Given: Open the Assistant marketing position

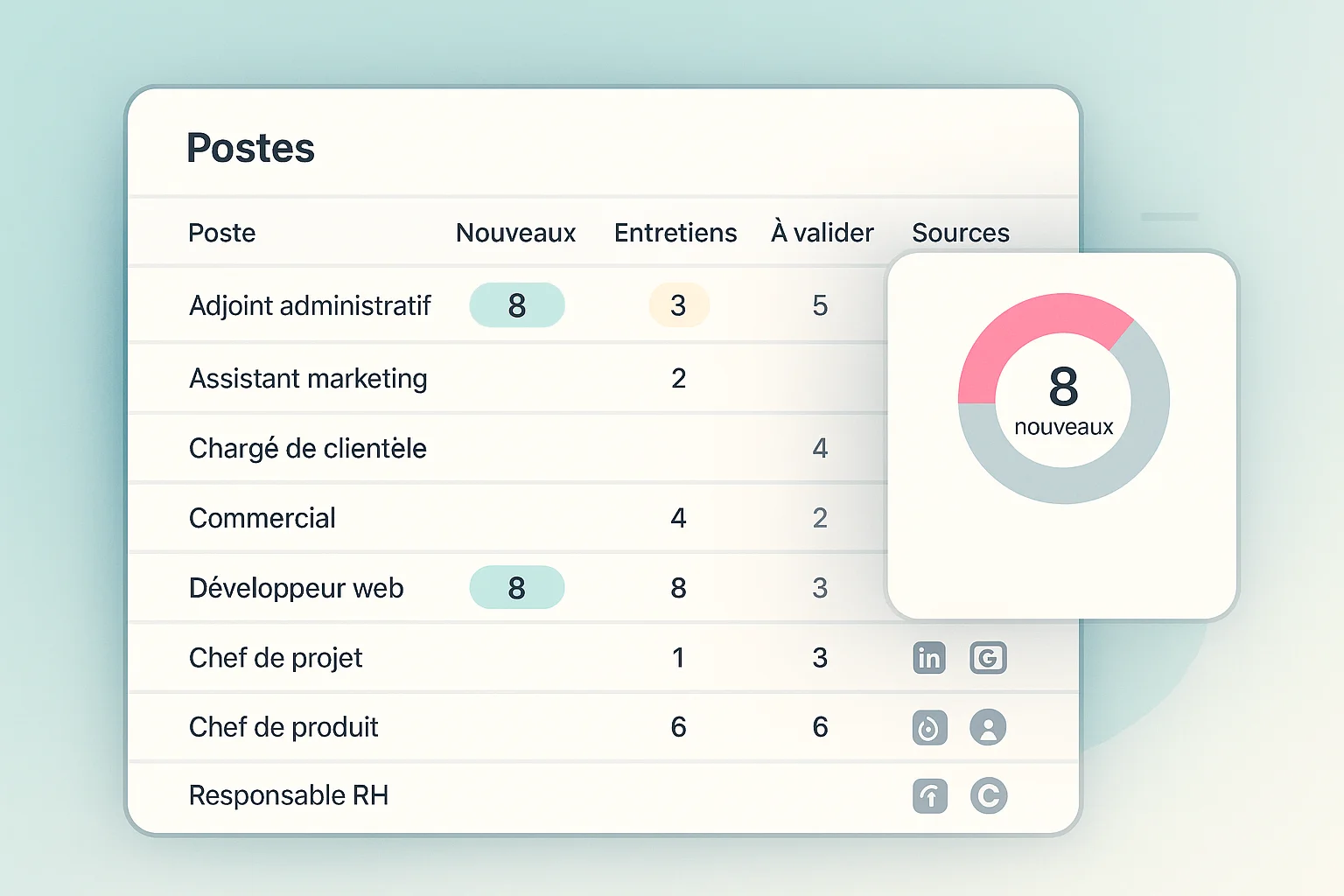Looking at the screenshot, I should (x=308, y=378).
